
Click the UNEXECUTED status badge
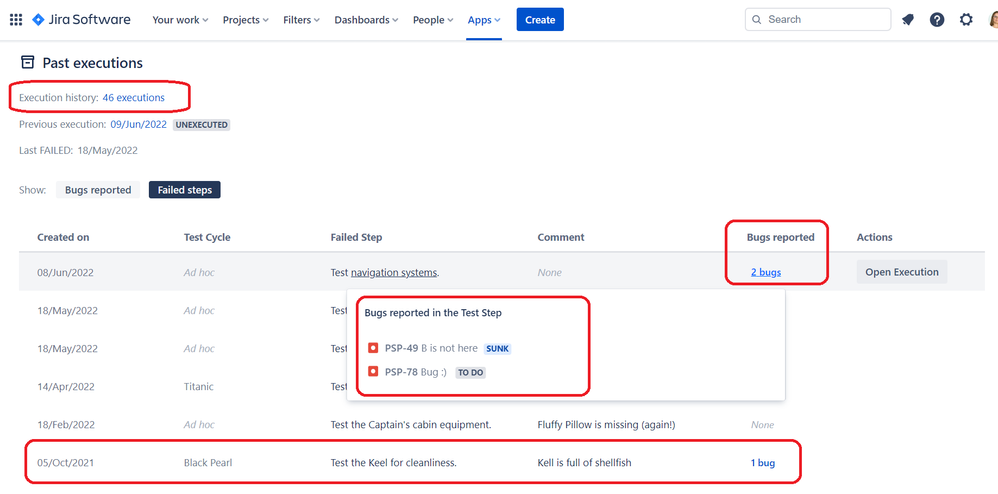[x=202, y=125]
